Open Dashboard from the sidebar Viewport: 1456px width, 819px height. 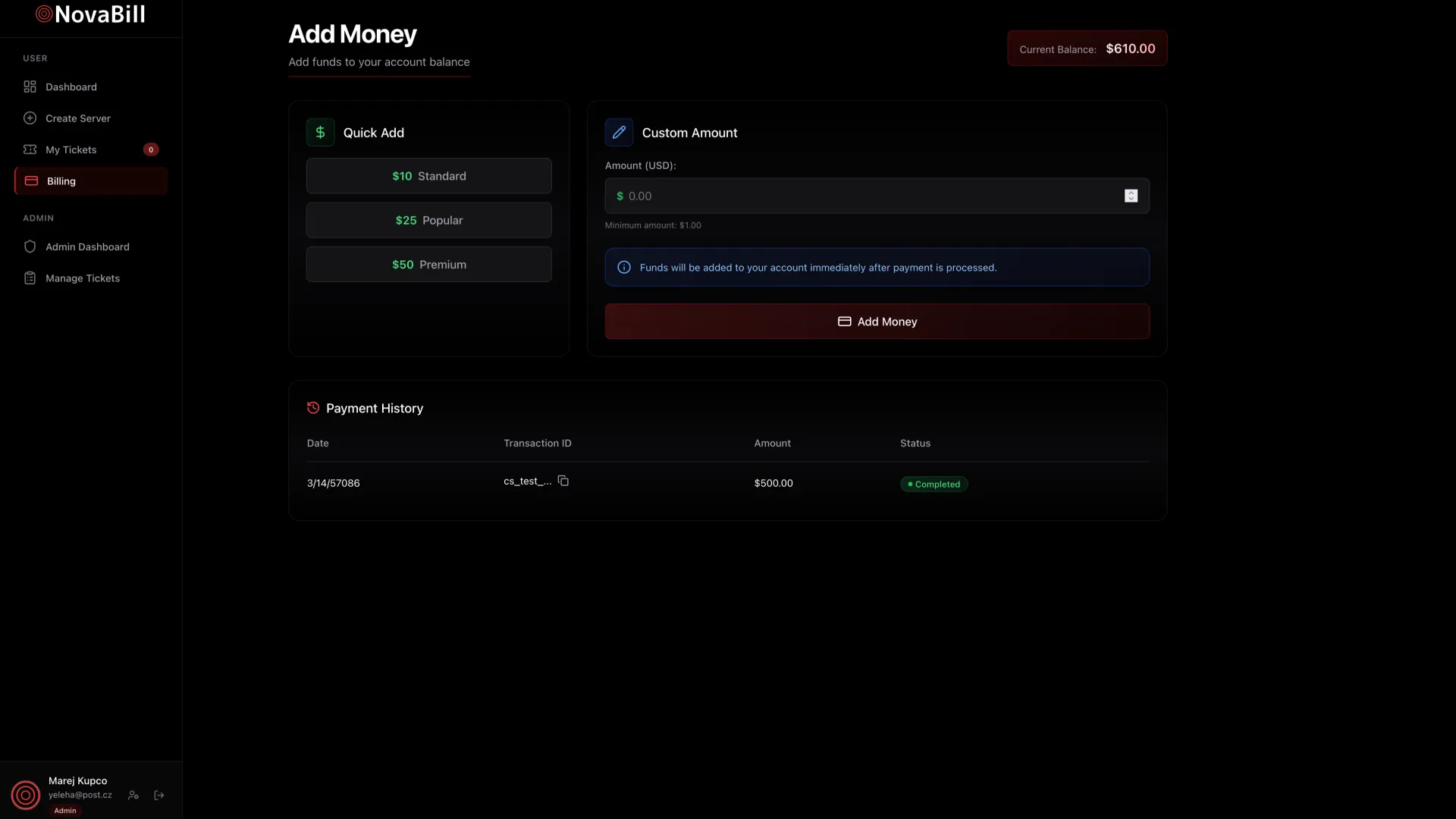(x=71, y=87)
